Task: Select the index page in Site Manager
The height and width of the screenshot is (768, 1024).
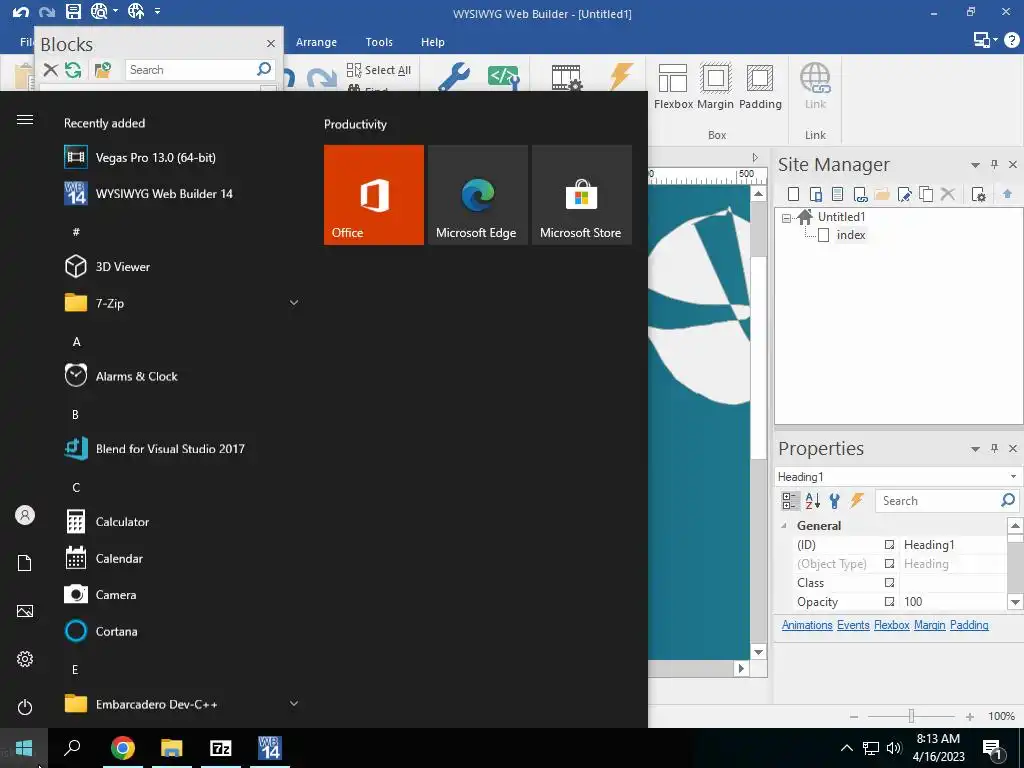Action: [x=851, y=235]
